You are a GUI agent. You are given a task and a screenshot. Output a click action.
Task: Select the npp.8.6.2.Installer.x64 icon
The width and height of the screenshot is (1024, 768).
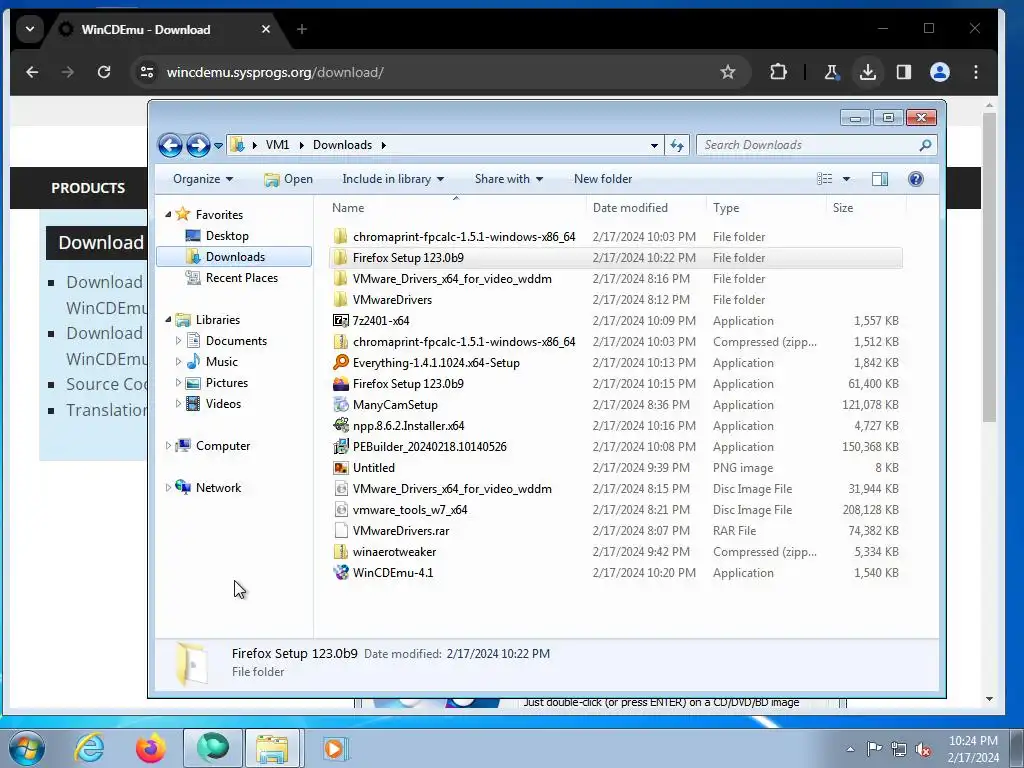[x=340, y=425]
